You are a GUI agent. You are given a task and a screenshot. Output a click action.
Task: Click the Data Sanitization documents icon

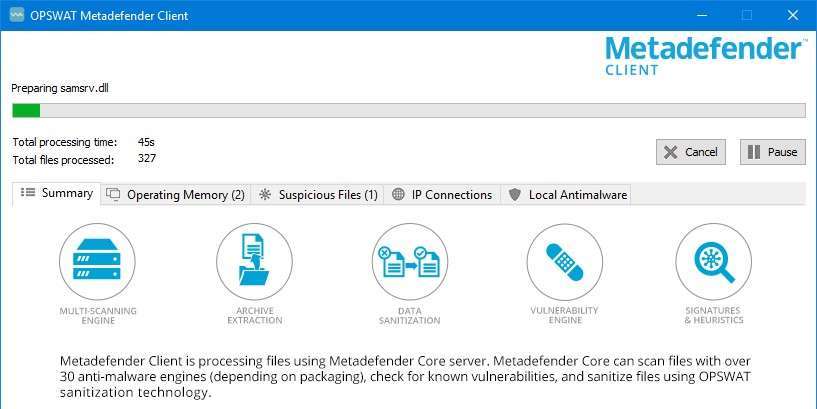(x=410, y=262)
